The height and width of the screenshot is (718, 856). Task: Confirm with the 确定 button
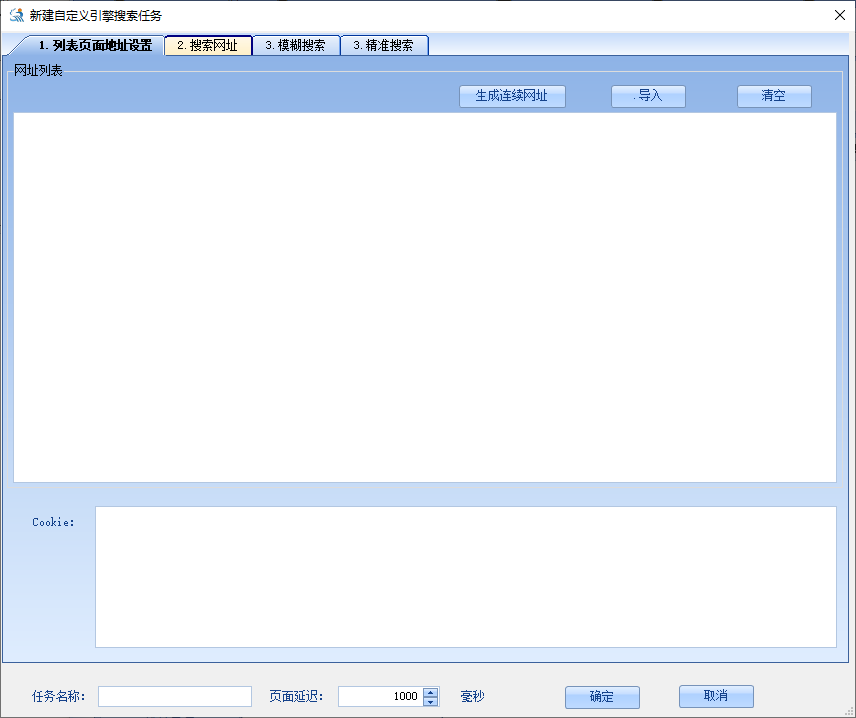(602, 697)
